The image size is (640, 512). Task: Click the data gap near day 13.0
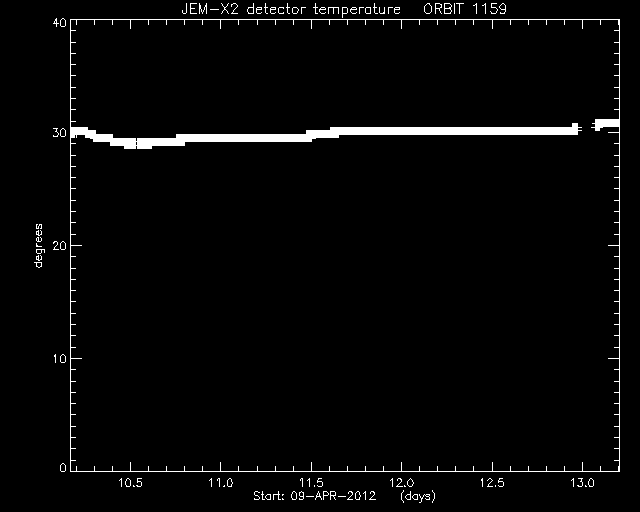(587, 127)
